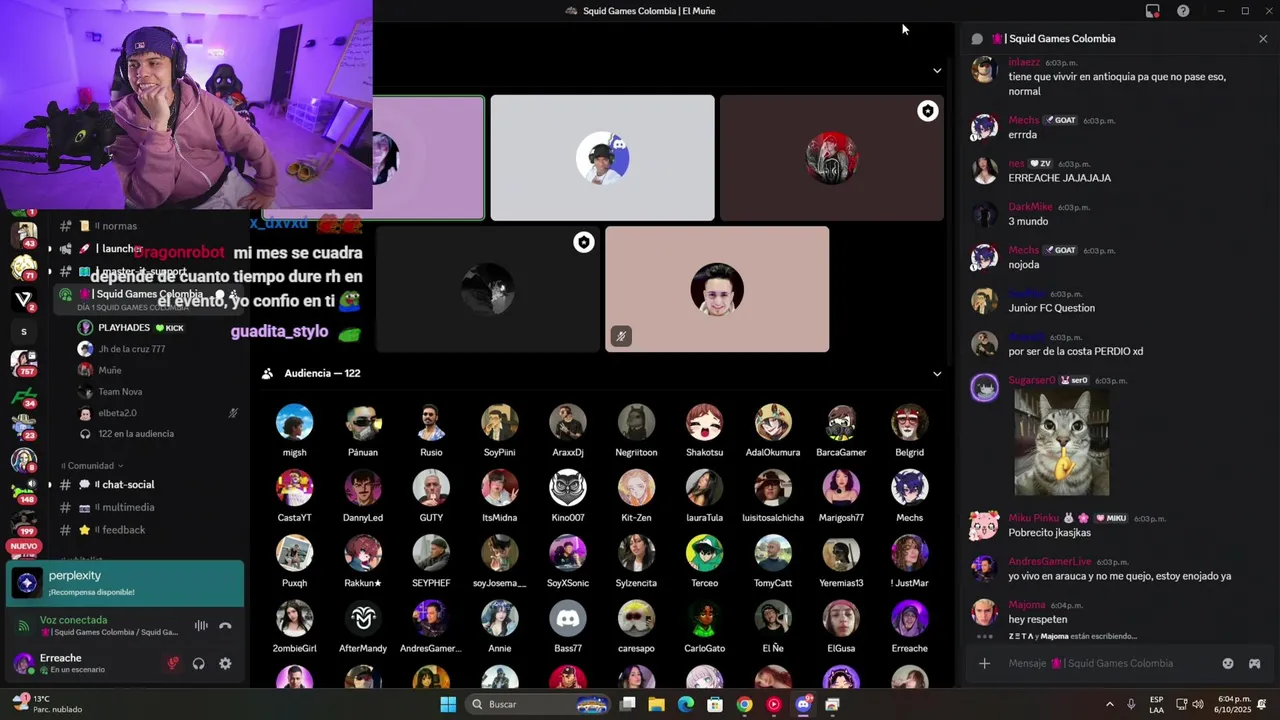This screenshot has height=720, width=1280.
Task: Open Bass77 audience member avatar
Action: 568,619
